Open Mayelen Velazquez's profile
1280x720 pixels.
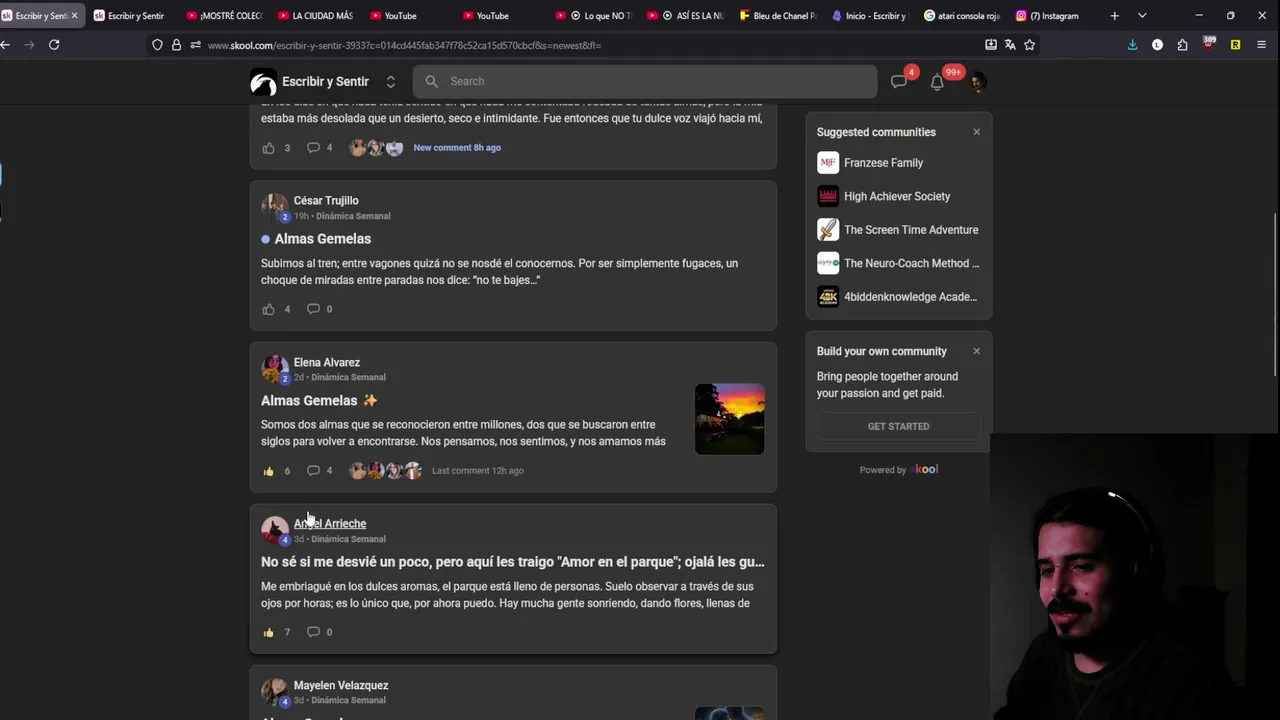(x=341, y=686)
